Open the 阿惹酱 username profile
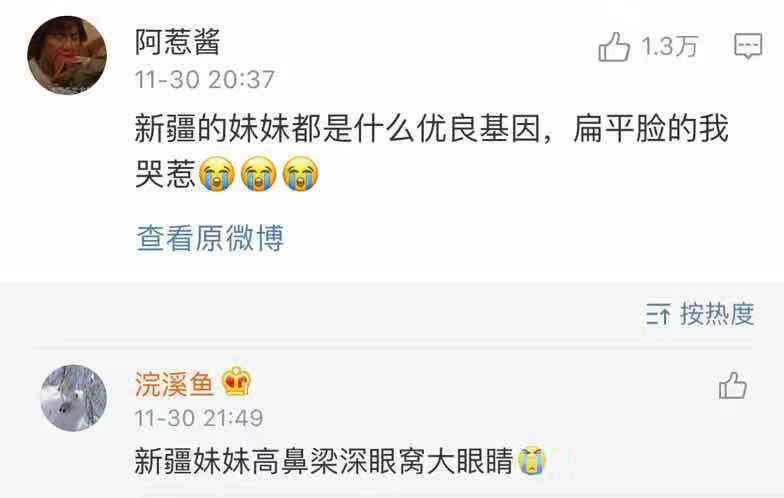This screenshot has height=498, width=784. click(178, 42)
